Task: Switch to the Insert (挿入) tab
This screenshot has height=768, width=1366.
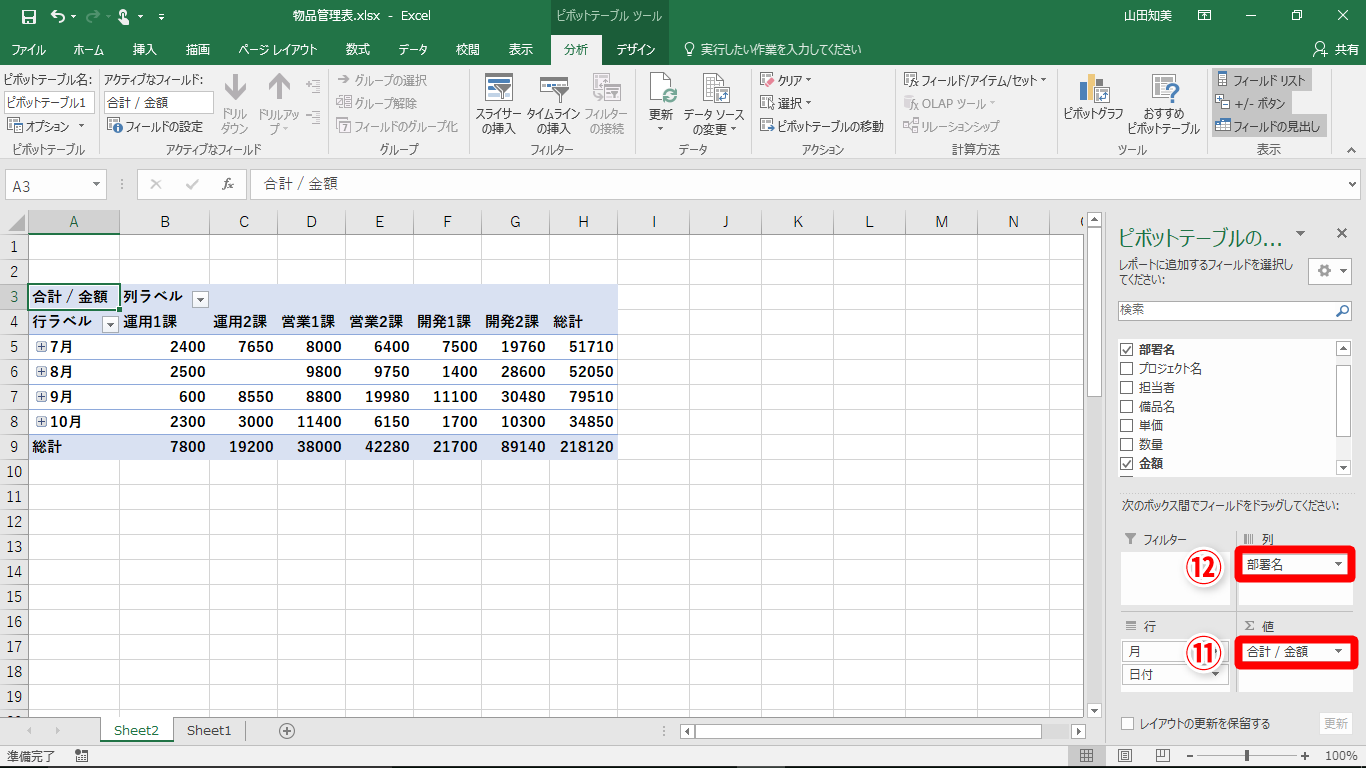Action: click(x=145, y=49)
